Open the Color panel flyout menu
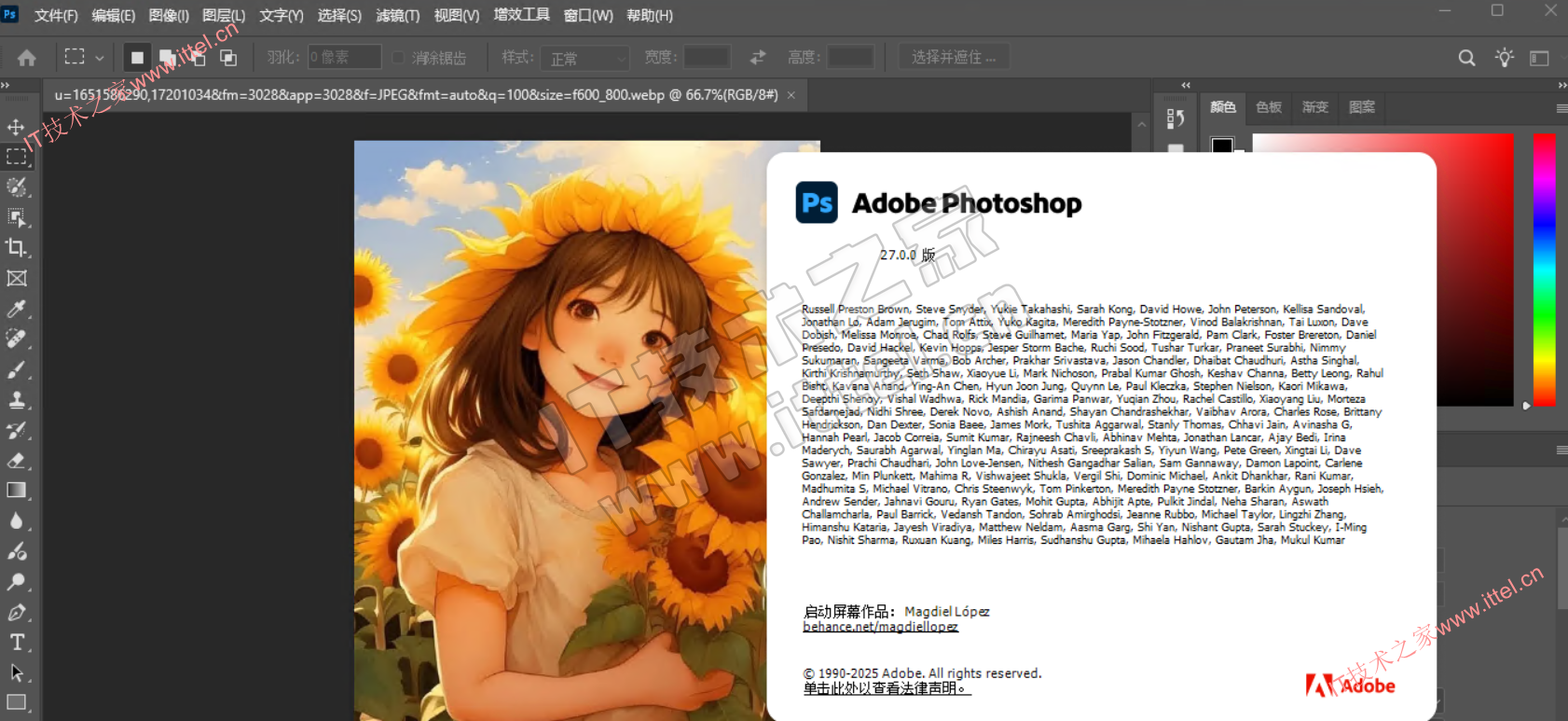This screenshot has width=1568, height=721. (1561, 108)
